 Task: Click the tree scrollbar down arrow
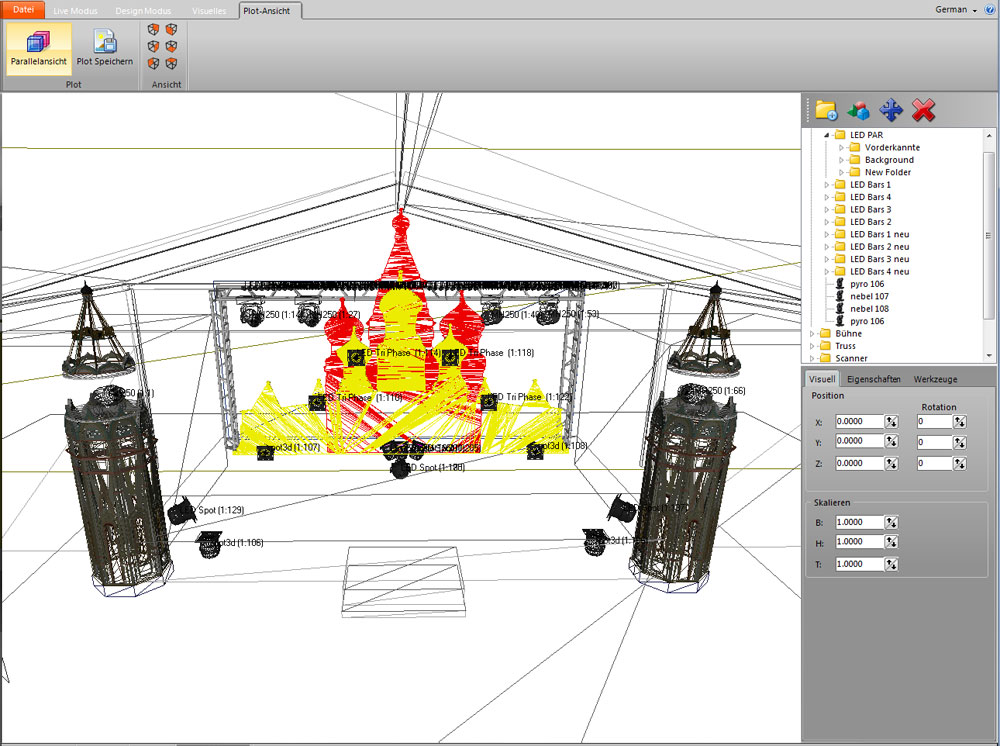pos(989,356)
